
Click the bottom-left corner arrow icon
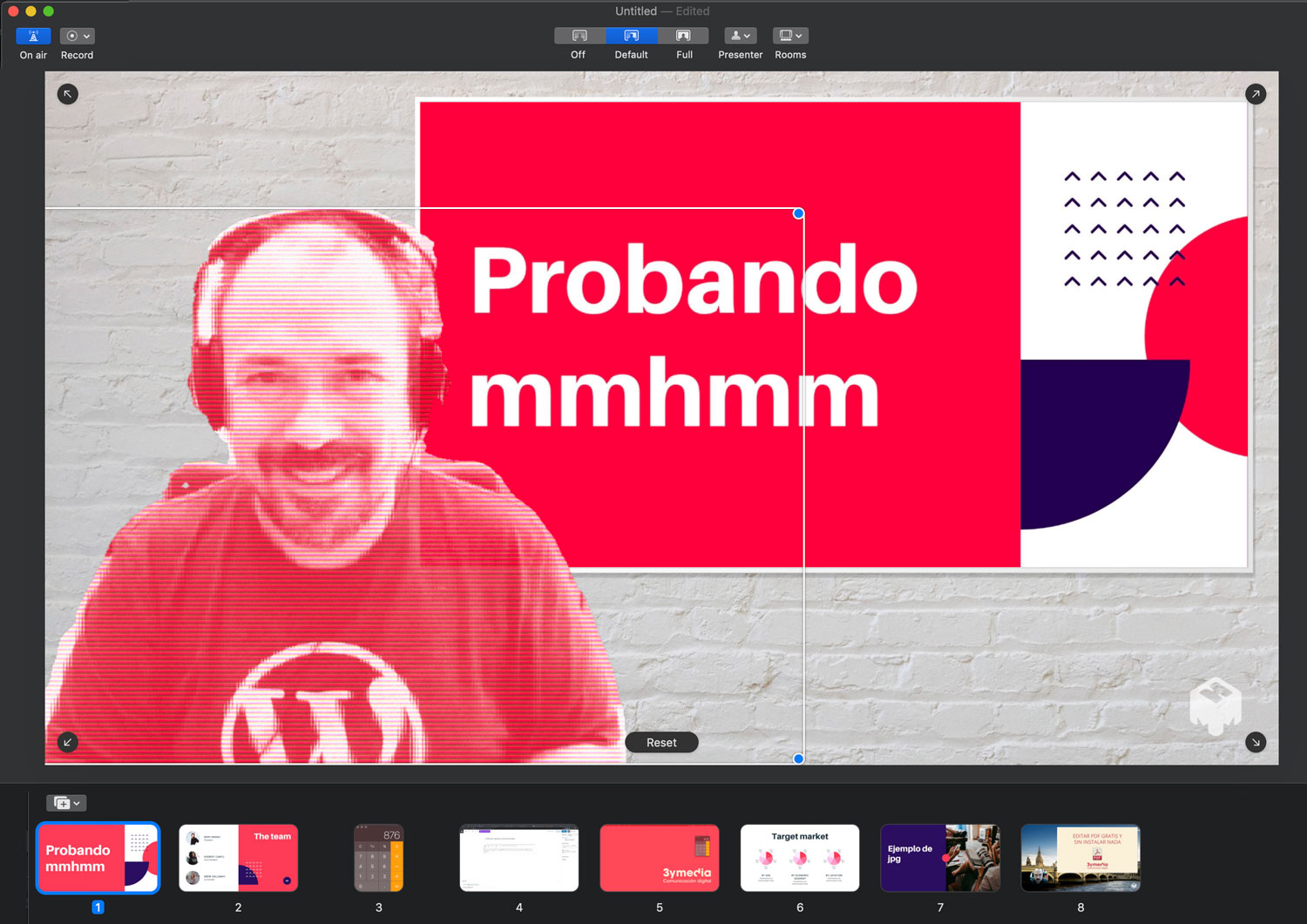[x=68, y=742]
